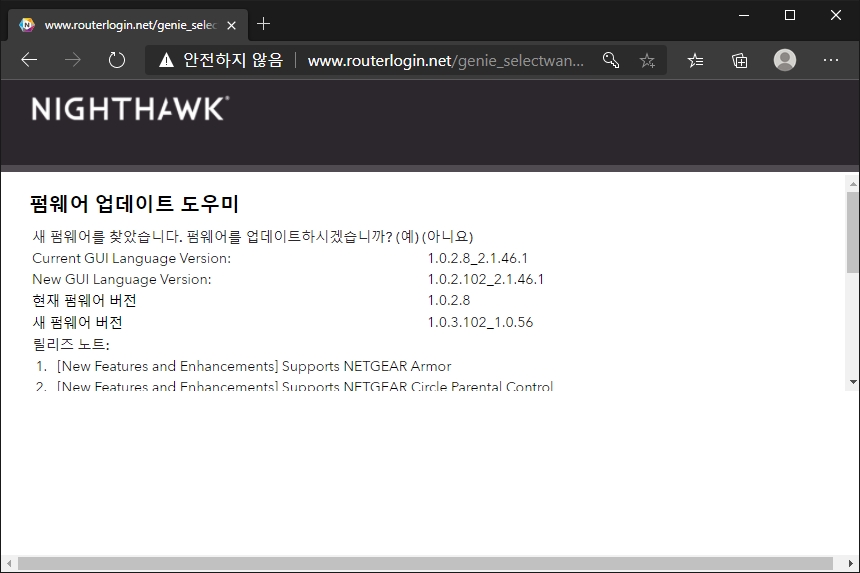This screenshot has height=573, width=860.
Task: Reload the routerlogin page
Action: (117, 60)
